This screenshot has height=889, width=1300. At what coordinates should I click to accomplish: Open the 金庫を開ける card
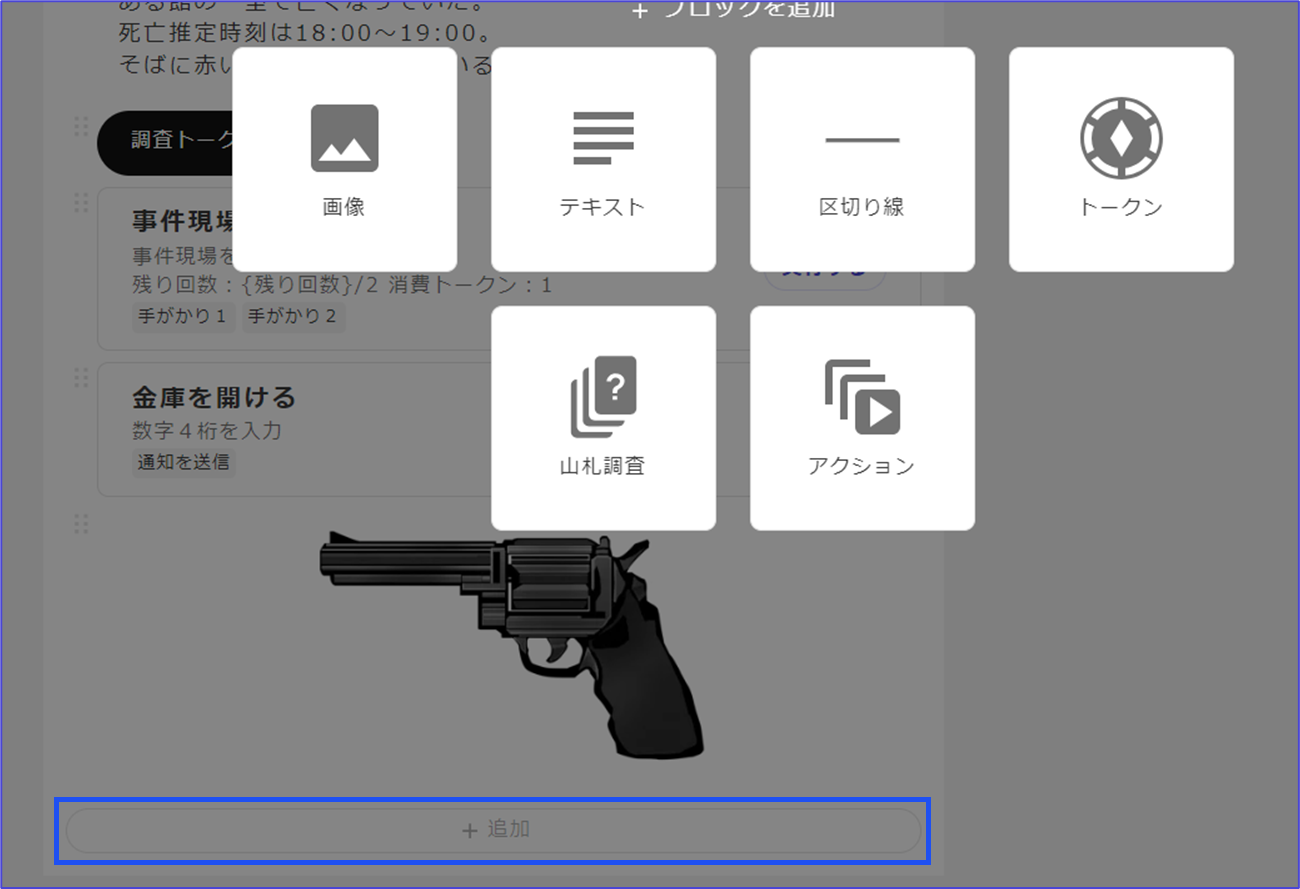pyautogui.click(x=214, y=398)
